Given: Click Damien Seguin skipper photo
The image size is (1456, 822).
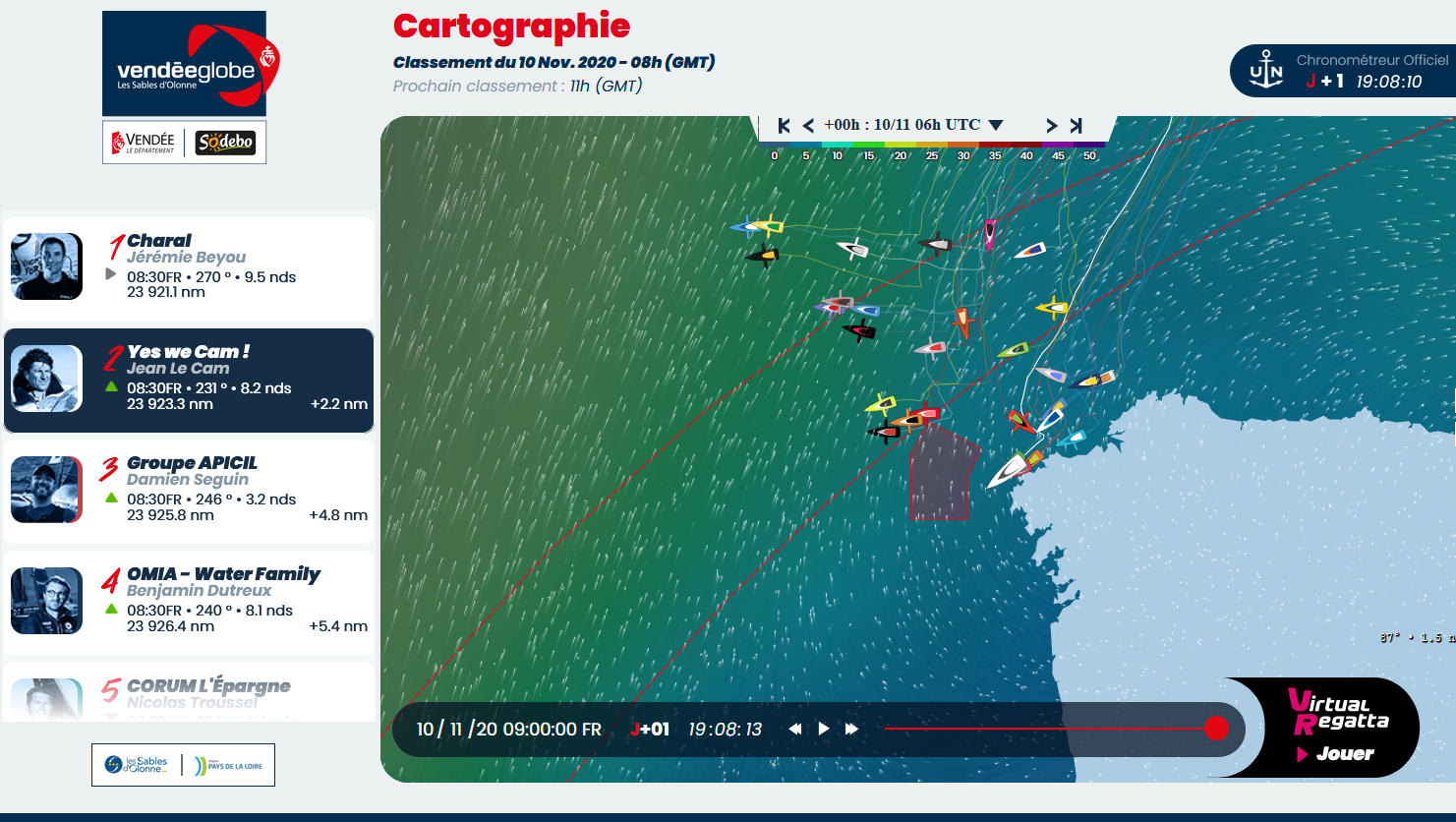Looking at the screenshot, I should [46, 490].
